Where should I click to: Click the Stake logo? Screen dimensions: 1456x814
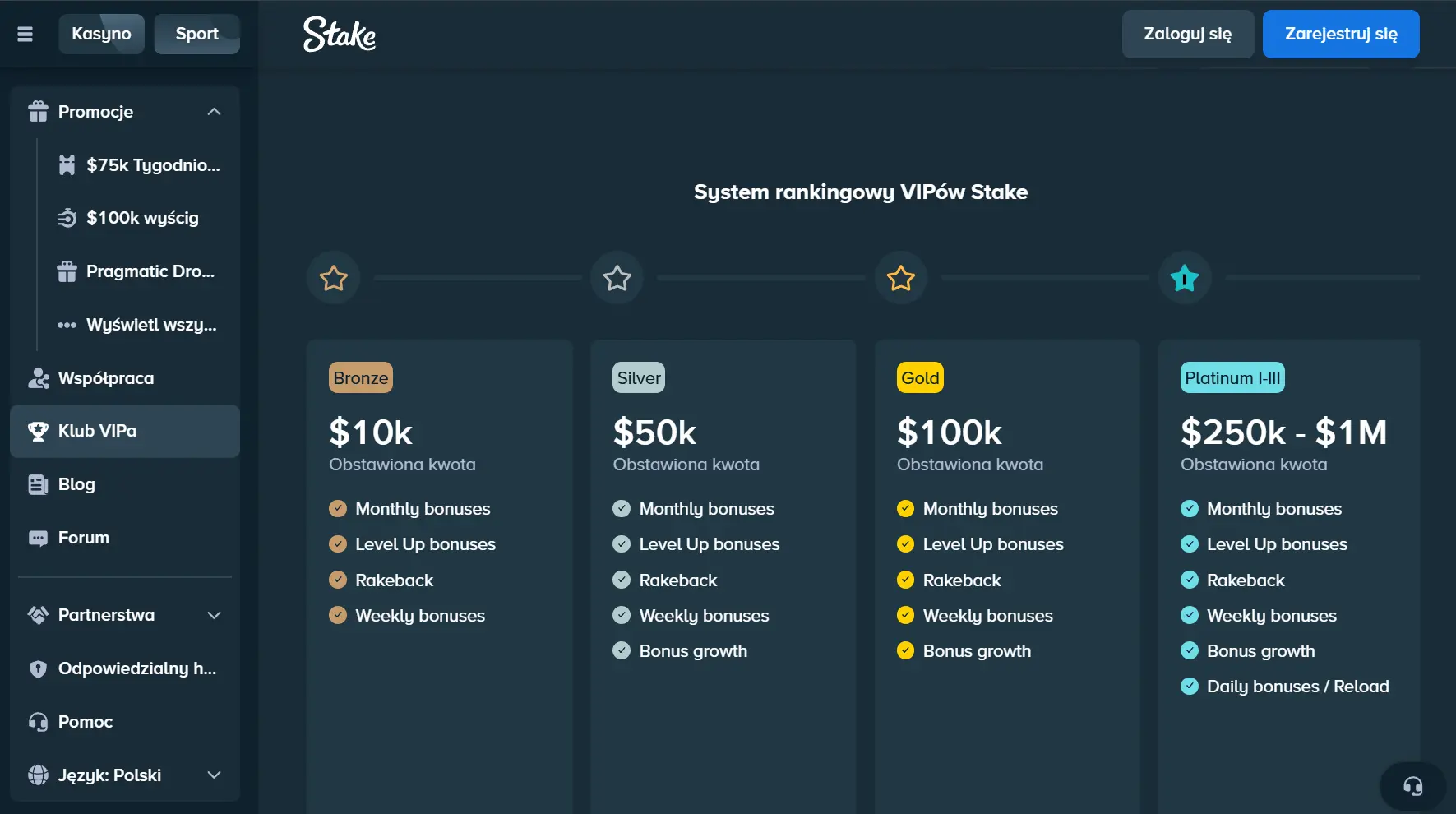tap(340, 35)
